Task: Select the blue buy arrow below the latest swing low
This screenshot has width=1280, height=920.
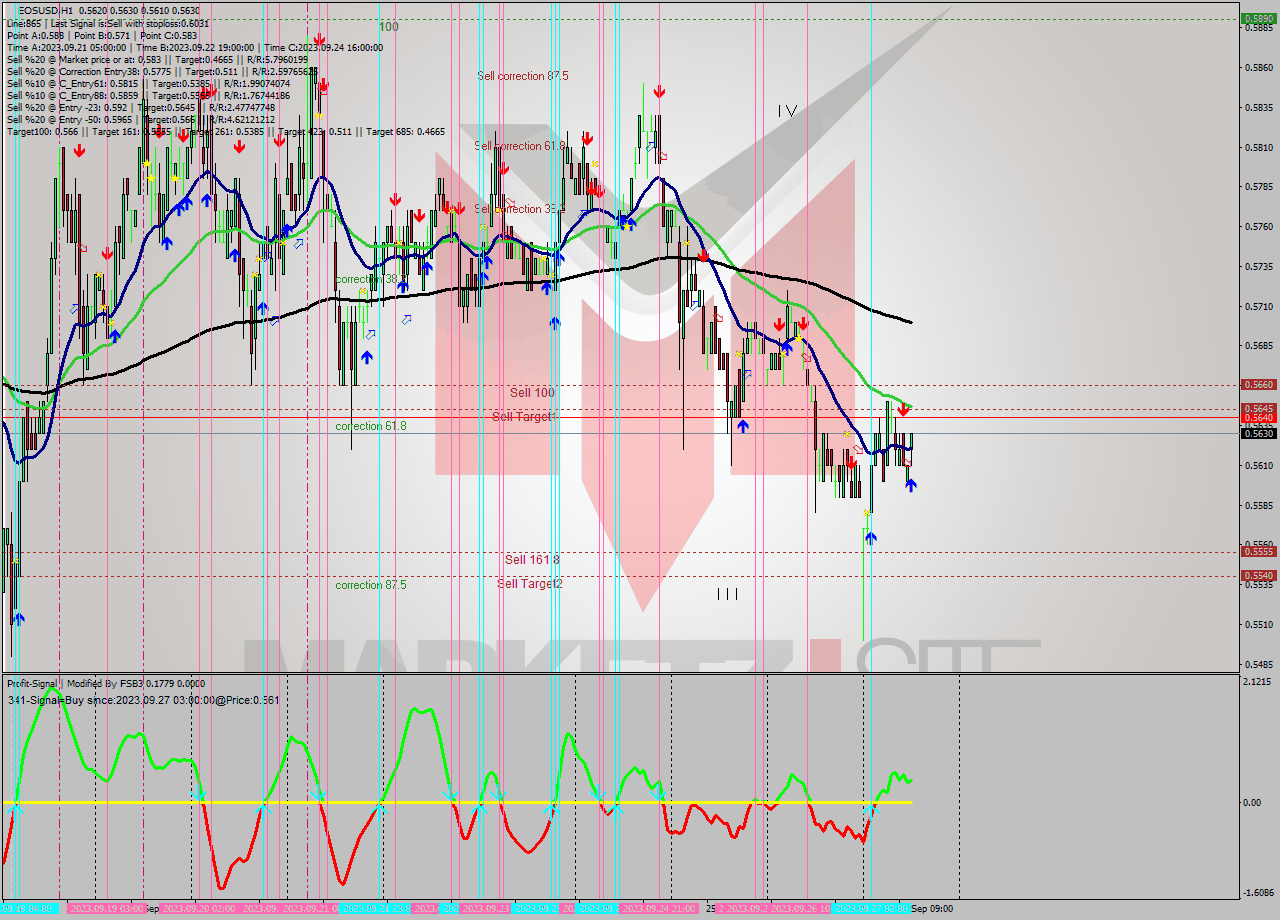Action: click(871, 537)
